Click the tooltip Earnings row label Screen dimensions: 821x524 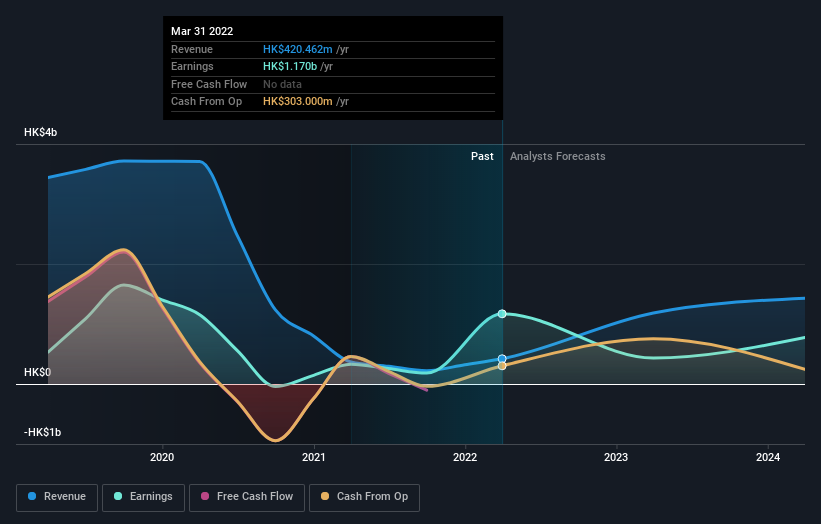click(192, 66)
